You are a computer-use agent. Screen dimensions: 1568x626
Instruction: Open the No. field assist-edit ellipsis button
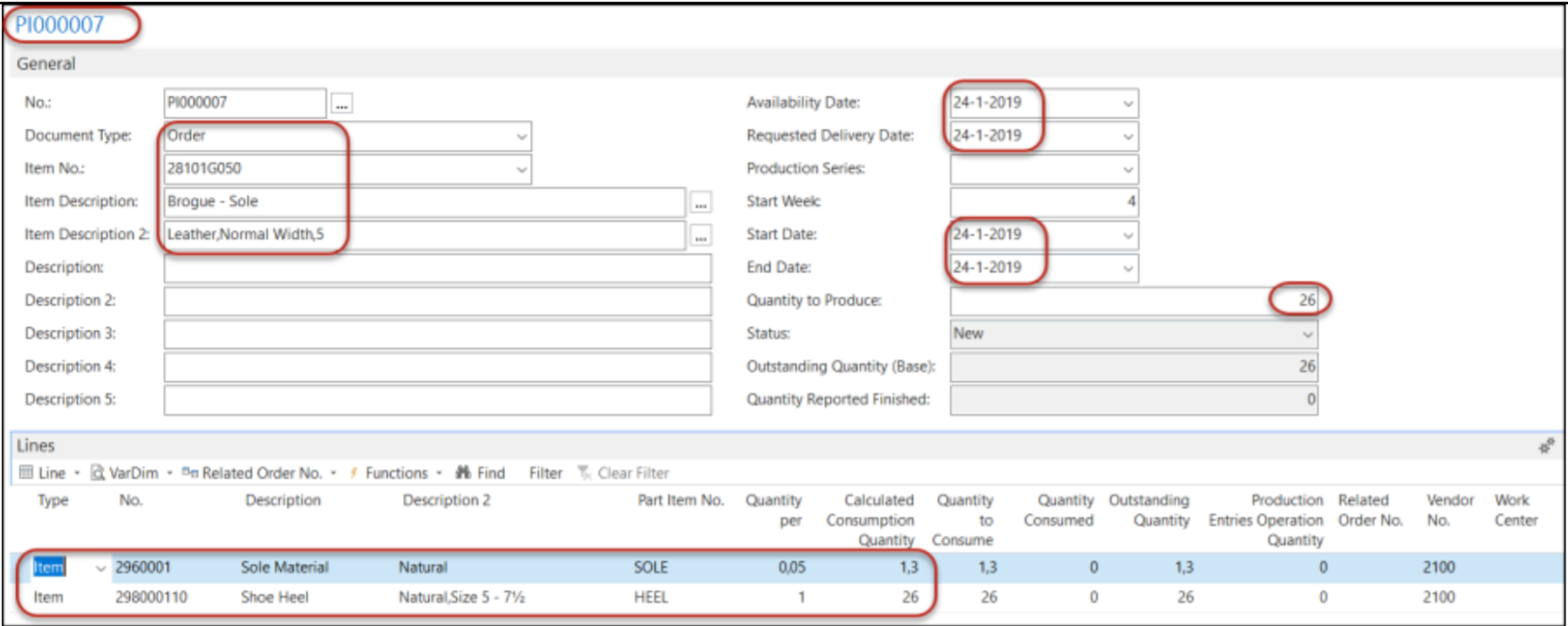341,104
